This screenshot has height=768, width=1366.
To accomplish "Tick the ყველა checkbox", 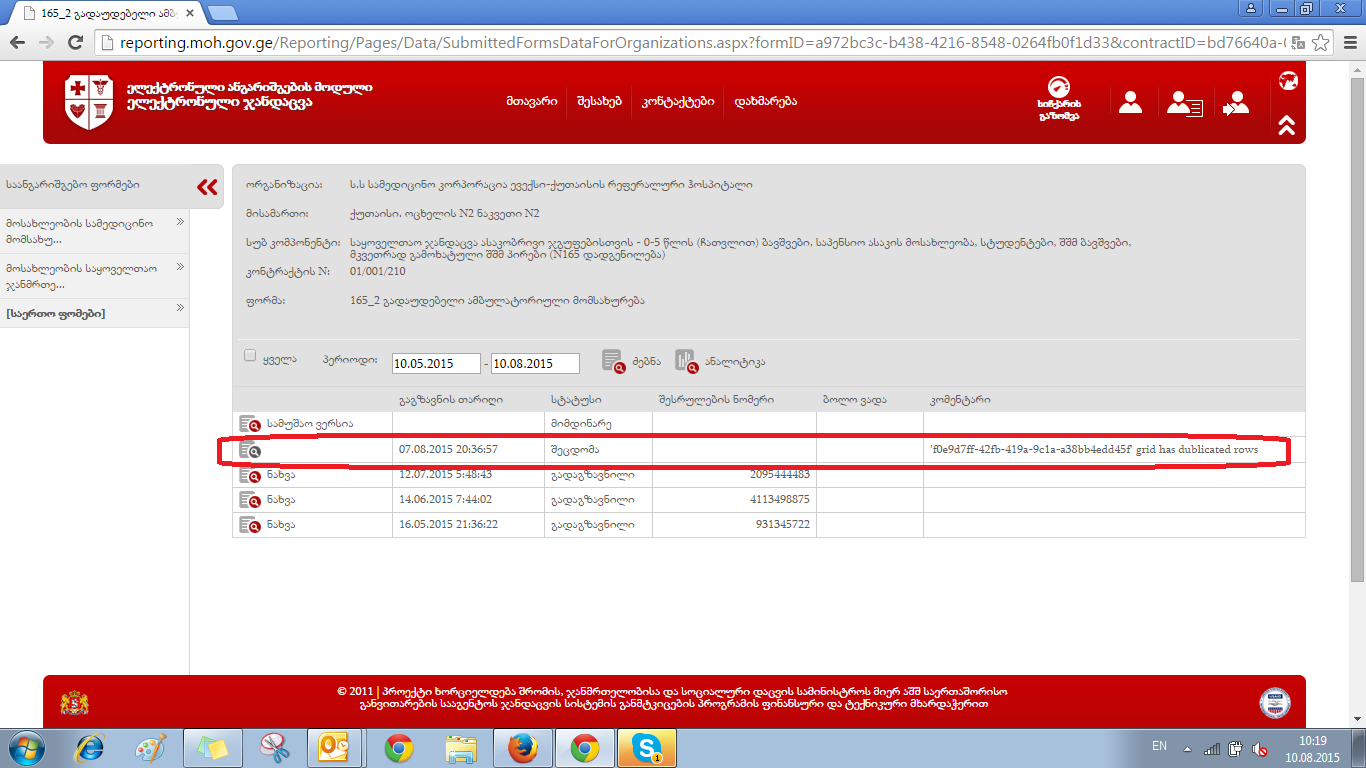I will (x=251, y=356).
